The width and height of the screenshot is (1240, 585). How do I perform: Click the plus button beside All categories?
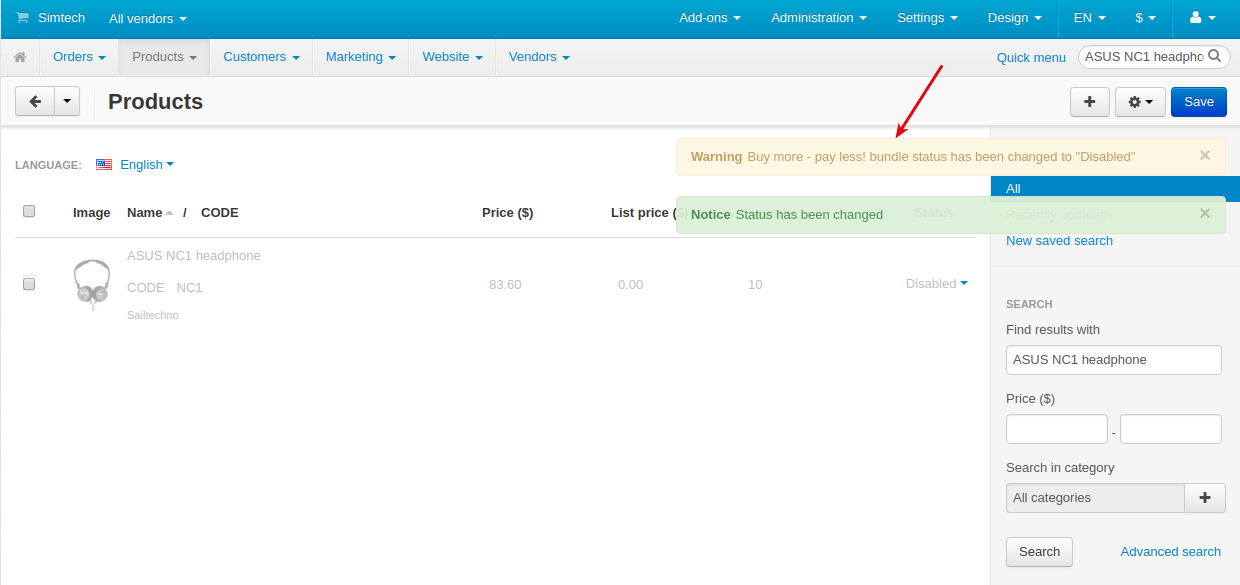[1205, 498]
